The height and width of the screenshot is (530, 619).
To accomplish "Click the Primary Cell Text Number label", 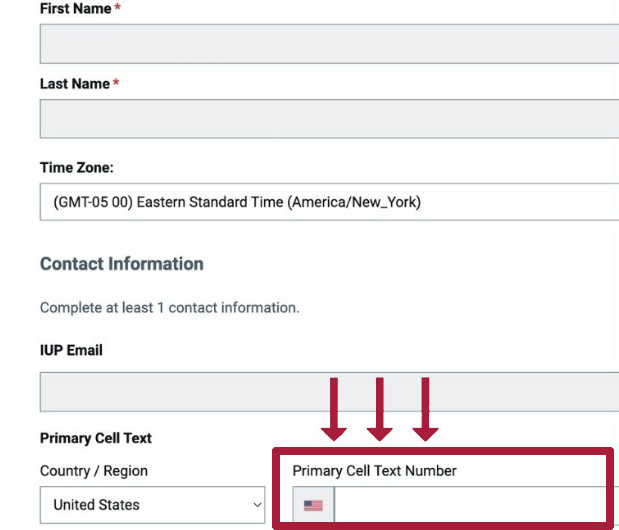I will pos(374,471).
